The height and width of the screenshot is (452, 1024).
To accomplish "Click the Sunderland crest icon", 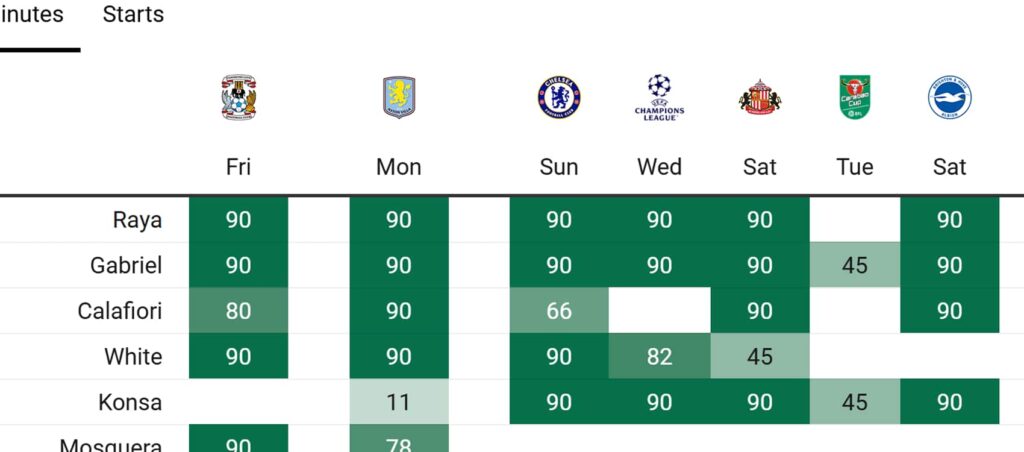I will click(760, 97).
